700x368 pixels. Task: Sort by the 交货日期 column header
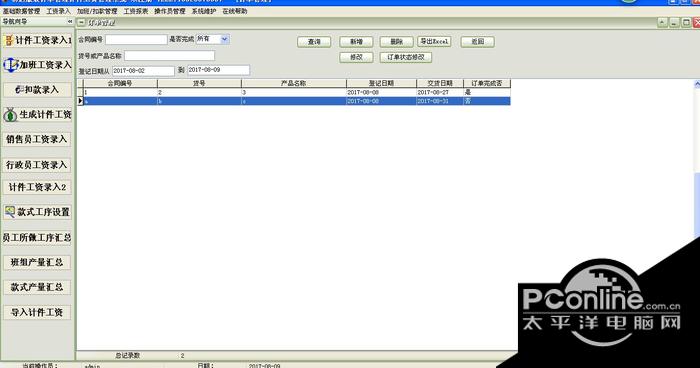point(440,84)
